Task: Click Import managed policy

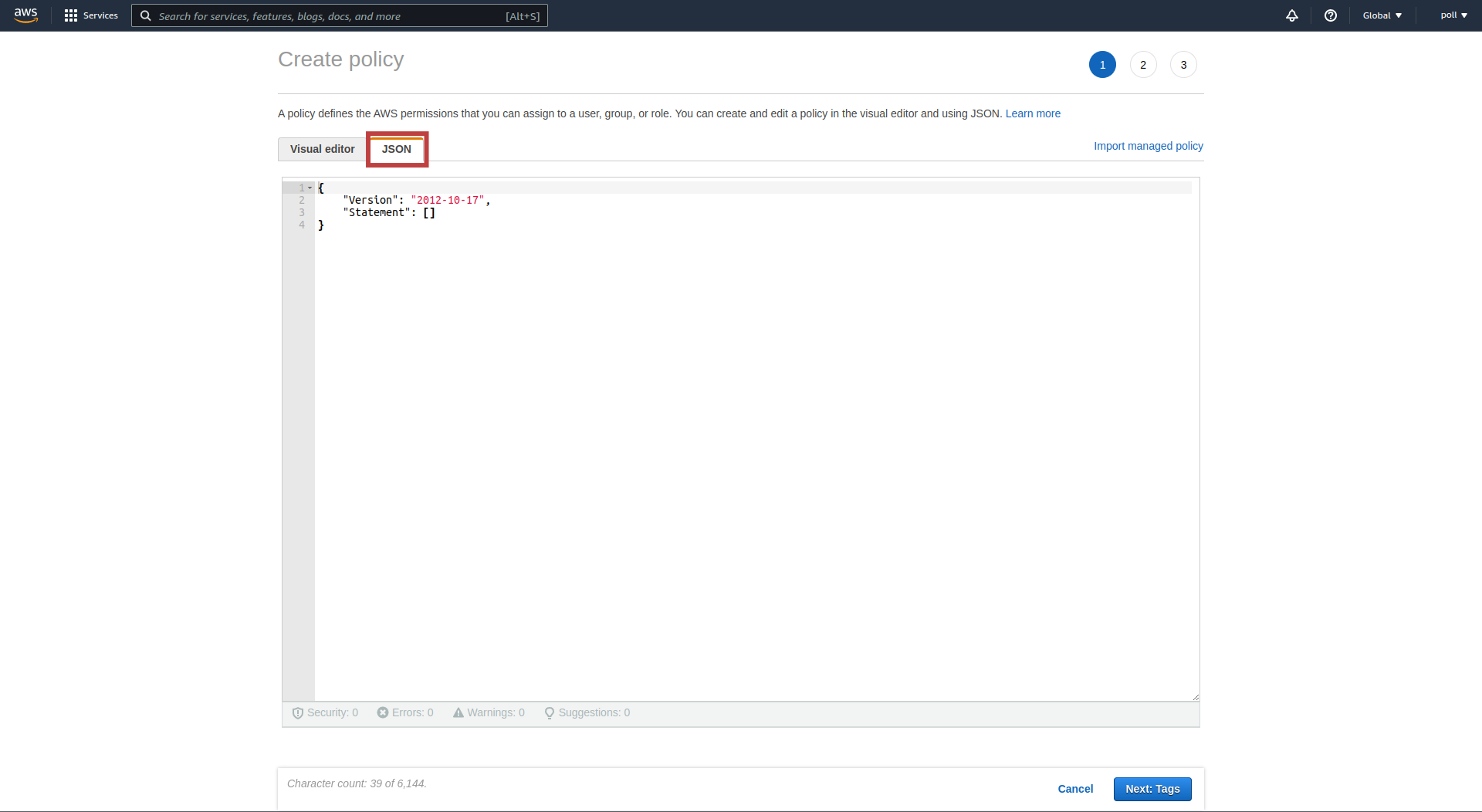Action: [1148, 146]
